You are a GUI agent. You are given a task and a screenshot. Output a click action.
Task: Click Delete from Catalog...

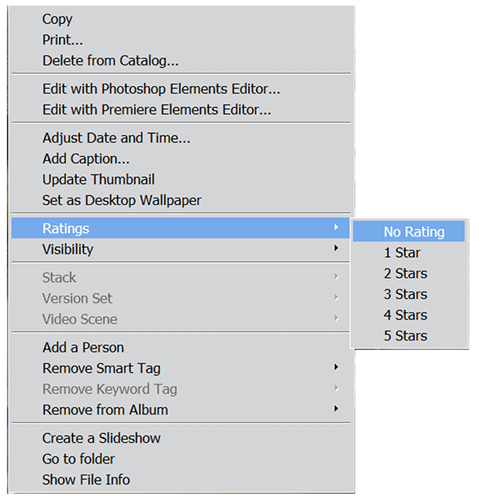180,61
